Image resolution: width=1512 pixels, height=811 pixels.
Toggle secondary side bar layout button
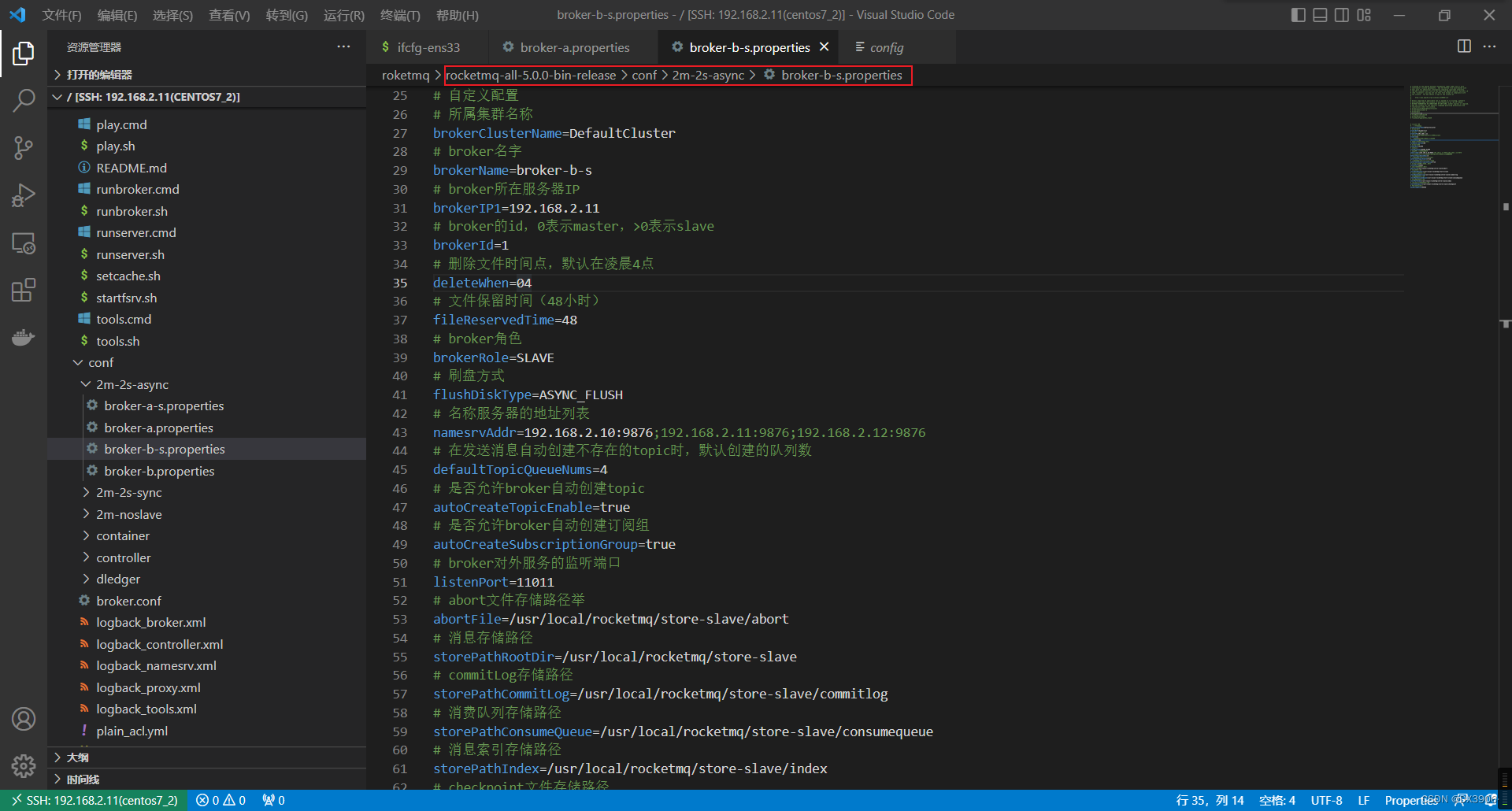(x=1342, y=15)
